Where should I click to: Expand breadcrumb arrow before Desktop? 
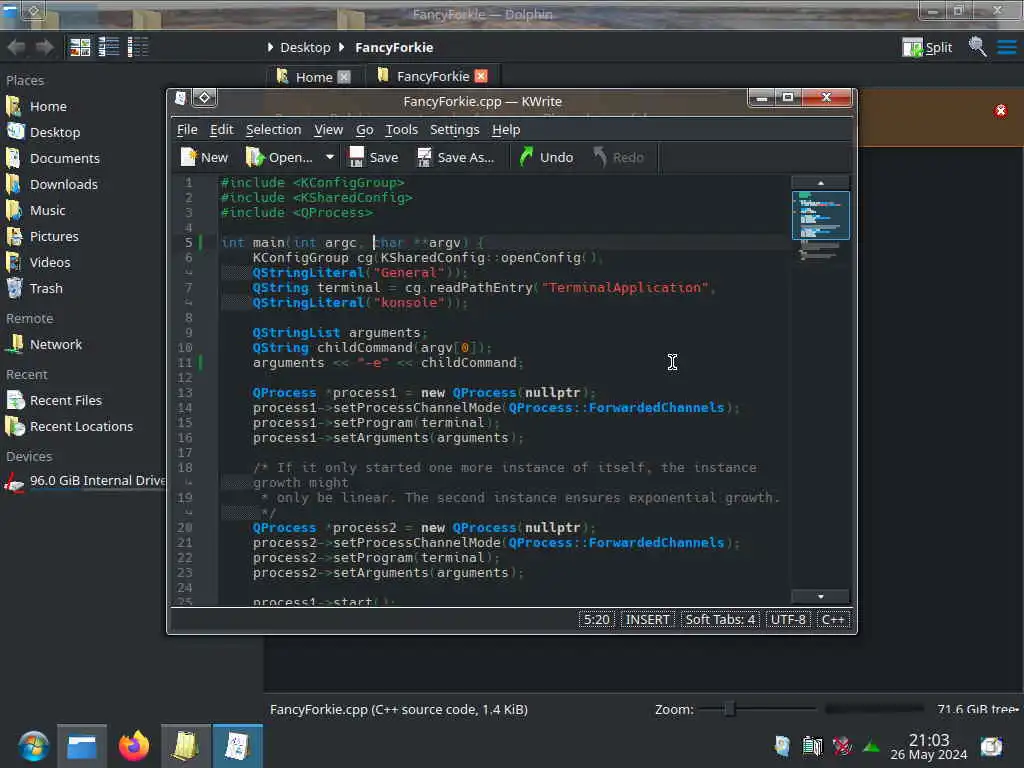click(x=270, y=48)
